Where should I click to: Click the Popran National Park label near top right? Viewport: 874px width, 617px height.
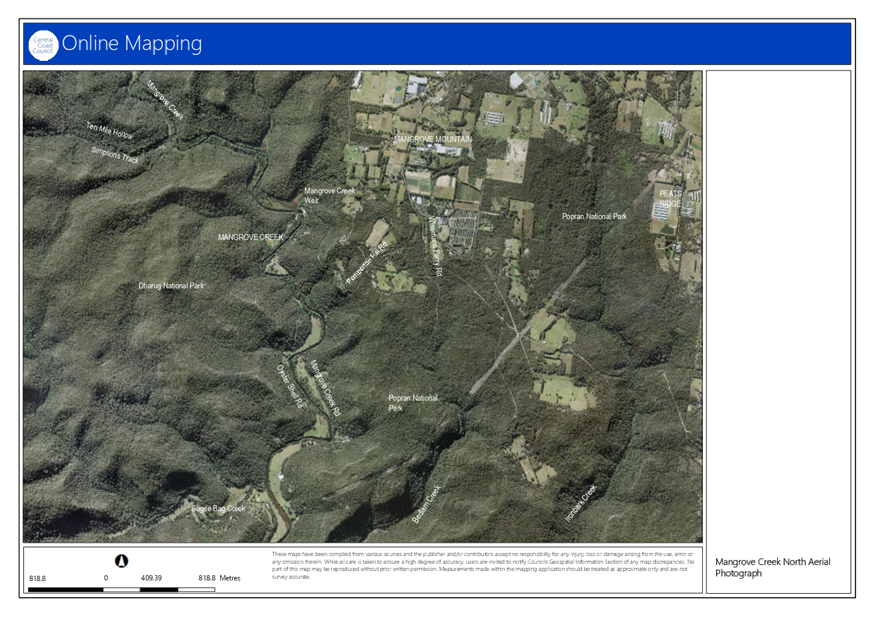(x=594, y=216)
